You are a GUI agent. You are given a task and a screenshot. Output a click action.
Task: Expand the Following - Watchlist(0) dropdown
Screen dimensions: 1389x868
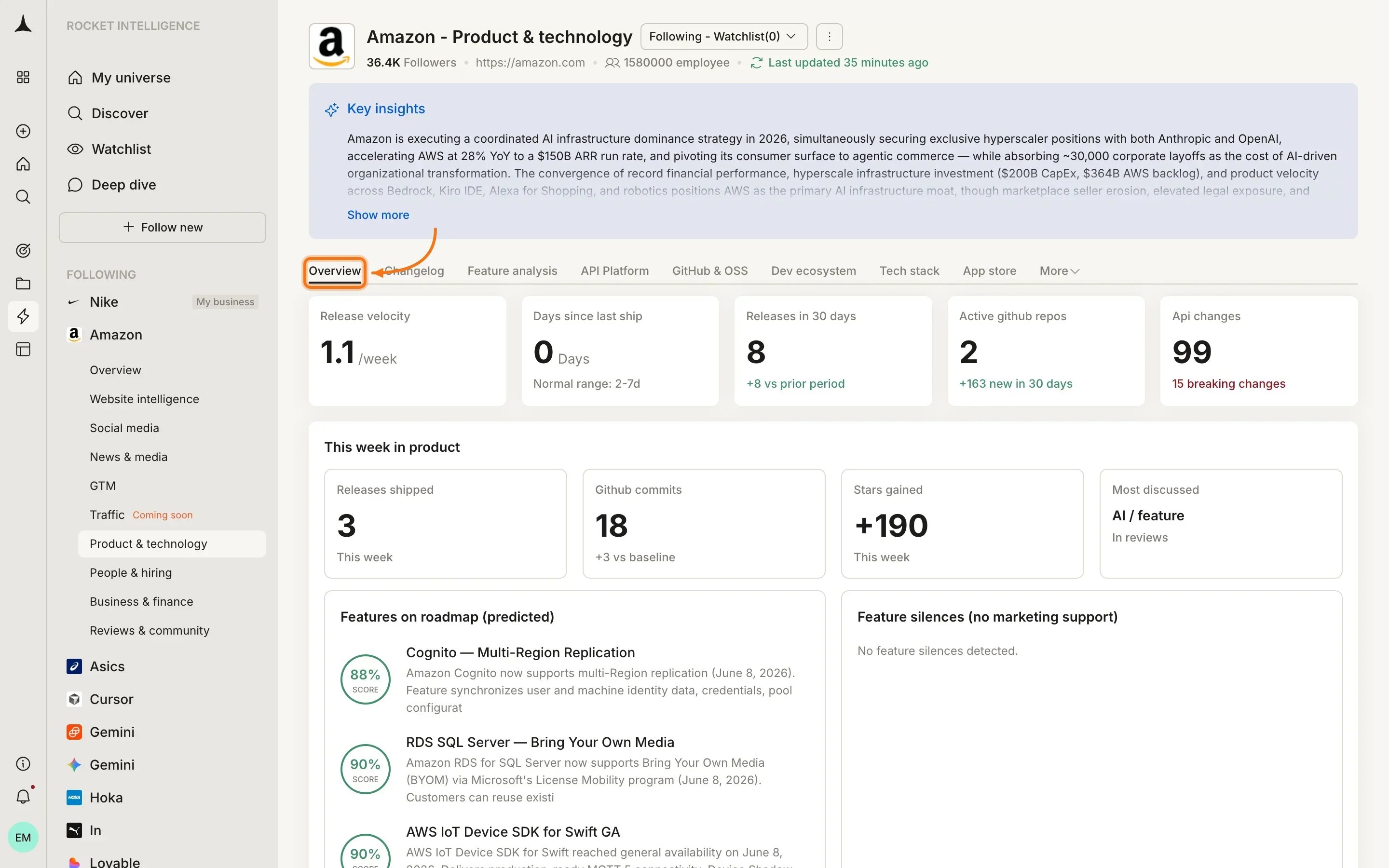(x=724, y=37)
